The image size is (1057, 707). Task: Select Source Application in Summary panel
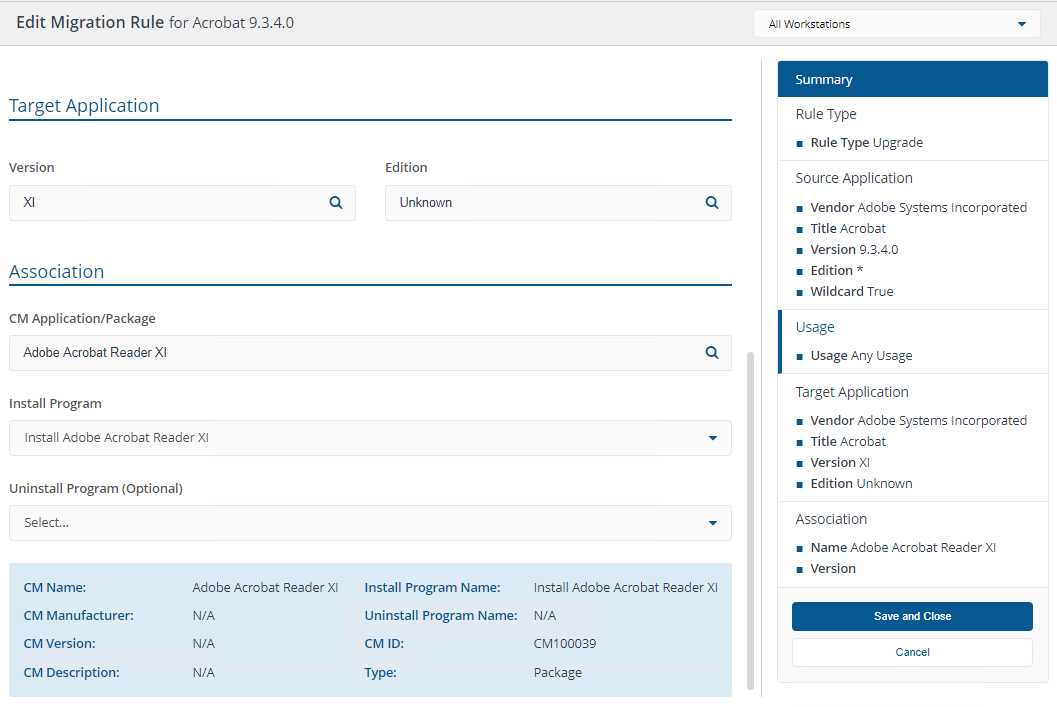click(854, 178)
